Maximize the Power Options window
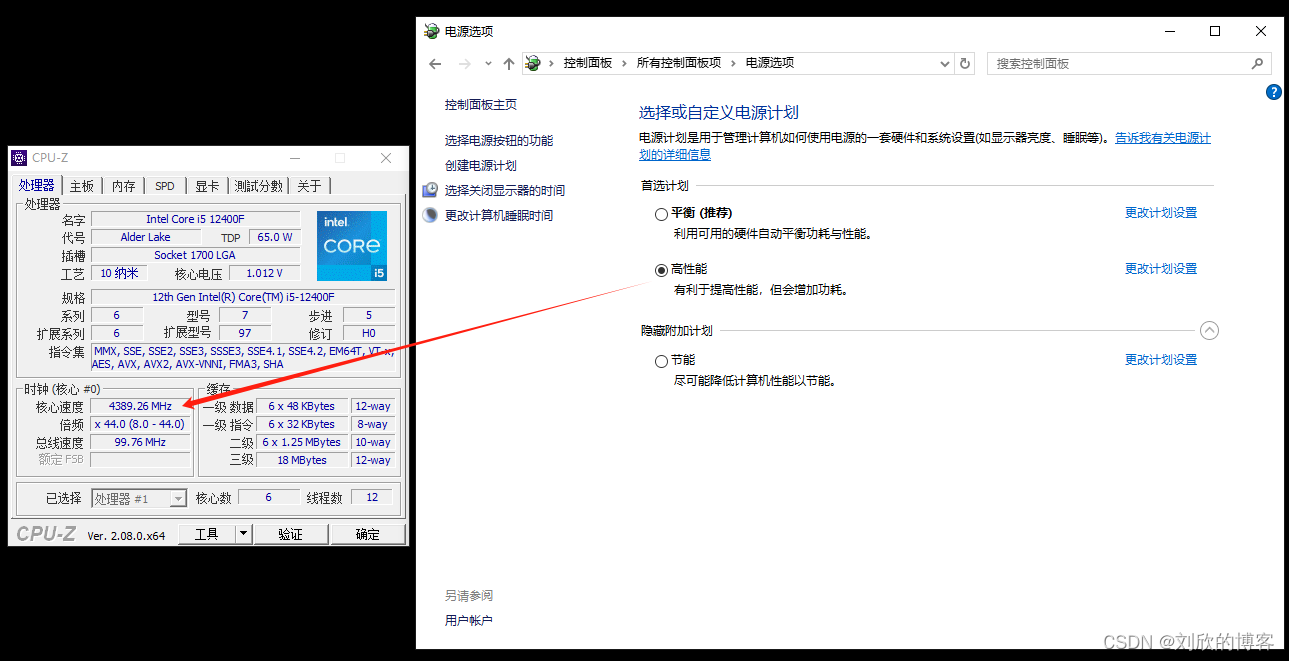 [1215, 31]
